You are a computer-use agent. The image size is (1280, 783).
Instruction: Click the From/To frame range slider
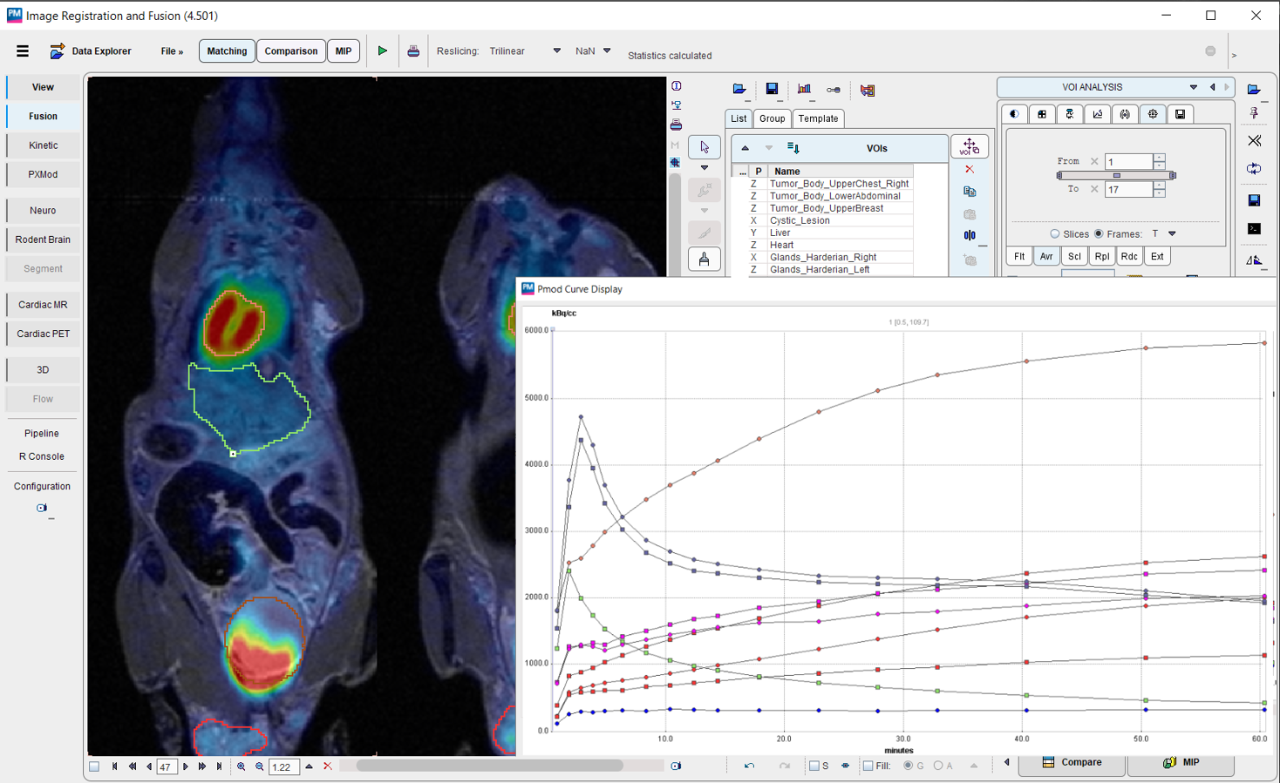tap(1116, 175)
